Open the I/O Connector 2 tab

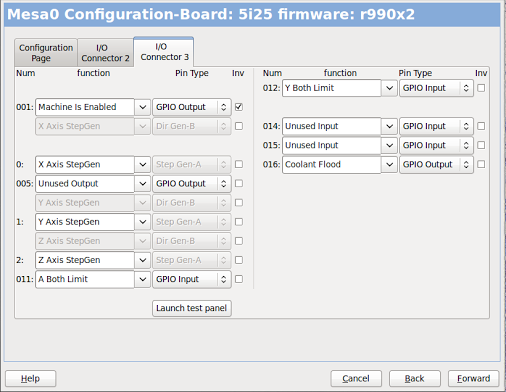pyautogui.click(x=105, y=53)
